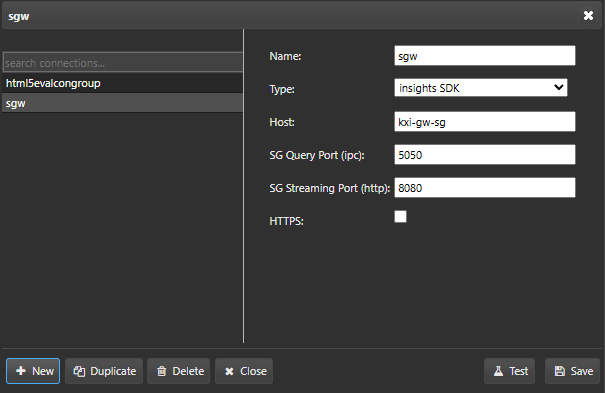
Task: Delete the selected connection
Action: [x=179, y=371]
